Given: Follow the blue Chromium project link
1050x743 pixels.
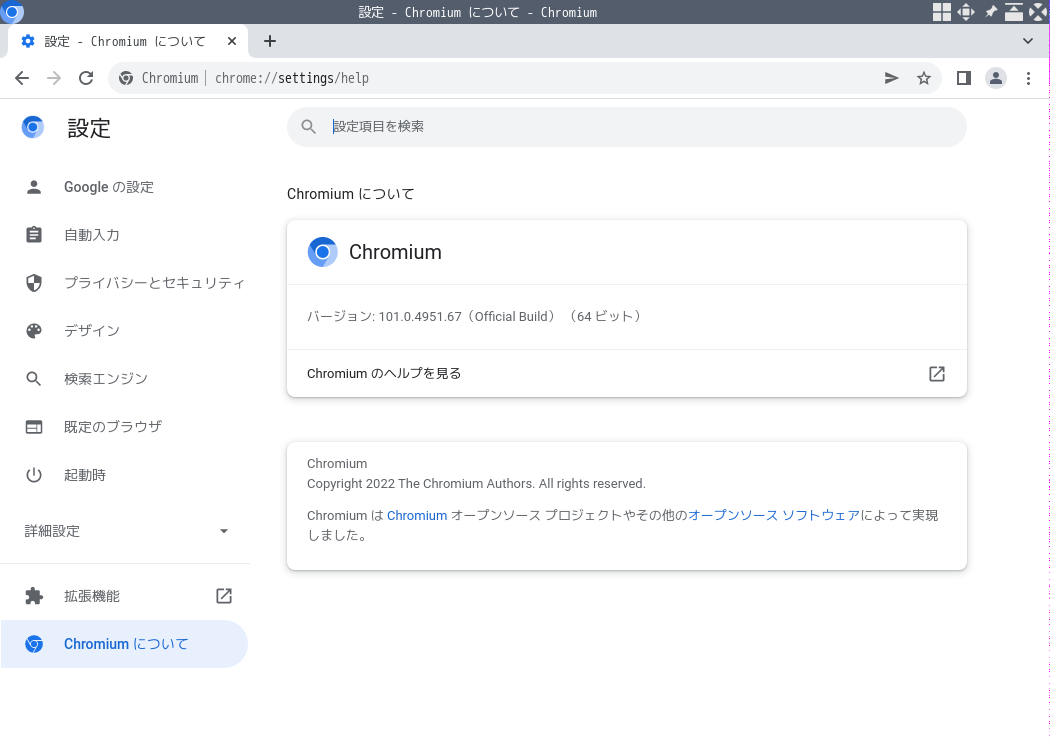Looking at the screenshot, I should click(417, 515).
